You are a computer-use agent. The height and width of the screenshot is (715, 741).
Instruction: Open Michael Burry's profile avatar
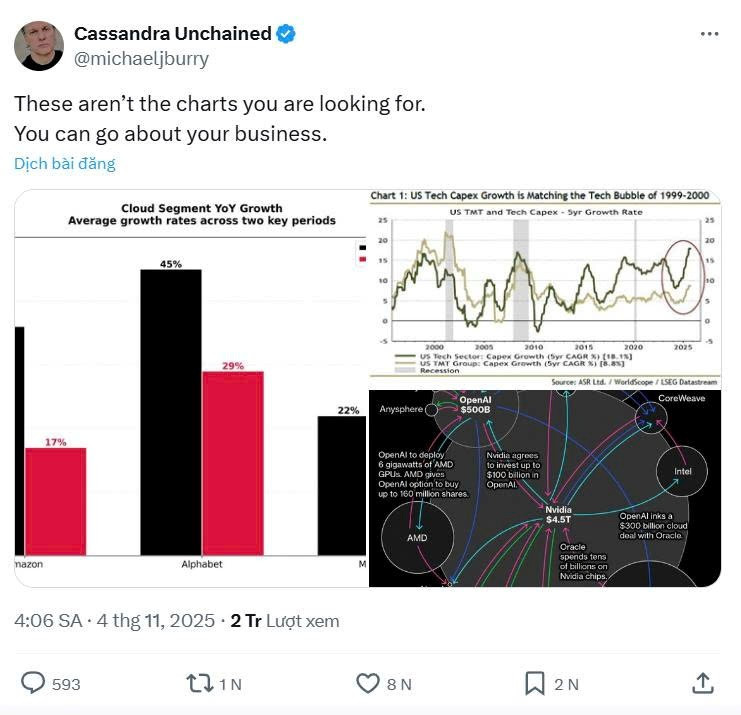(39, 46)
